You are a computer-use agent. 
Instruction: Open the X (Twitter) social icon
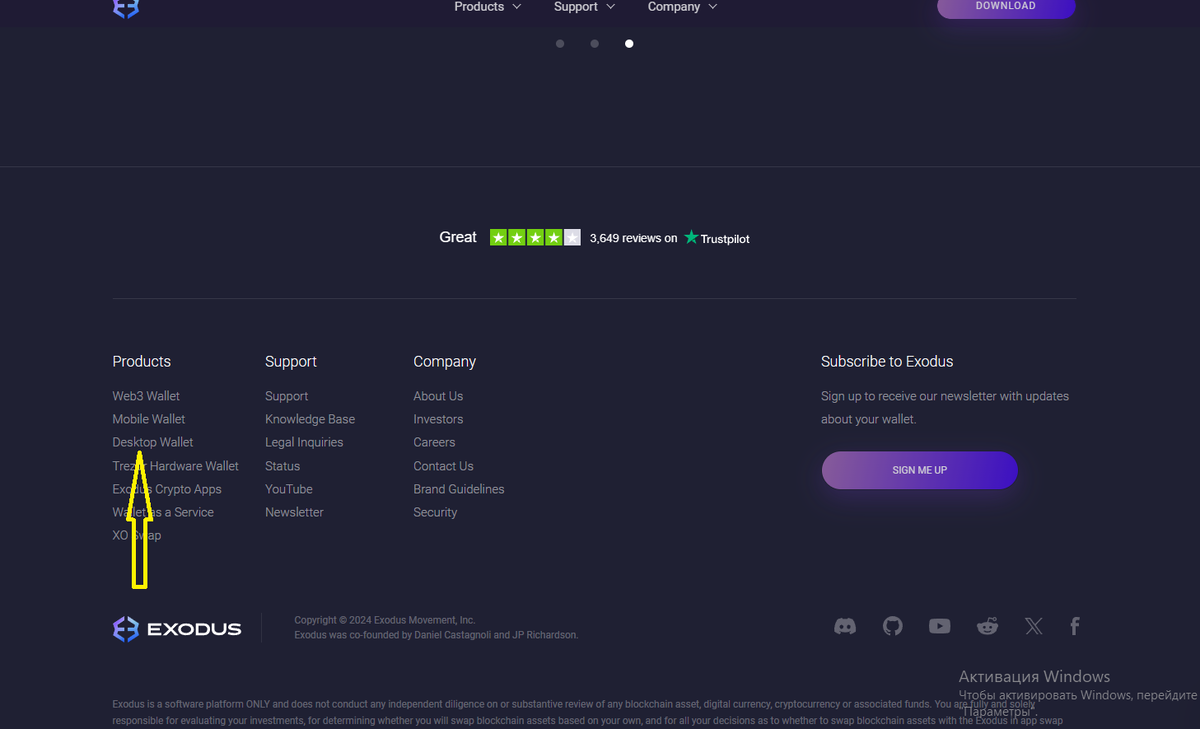click(x=1033, y=626)
